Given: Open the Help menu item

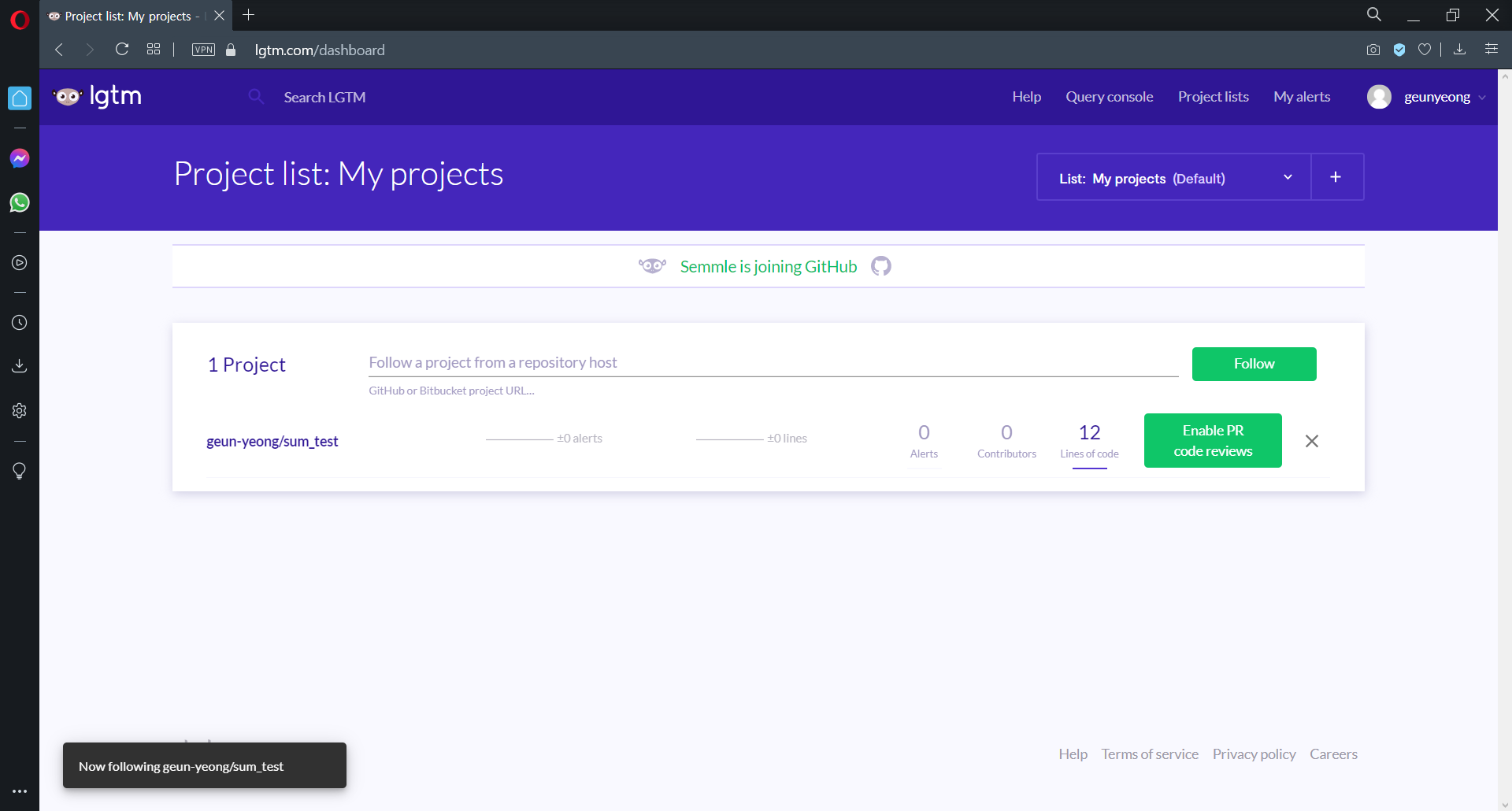Looking at the screenshot, I should pyautogui.click(x=1026, y=97).
